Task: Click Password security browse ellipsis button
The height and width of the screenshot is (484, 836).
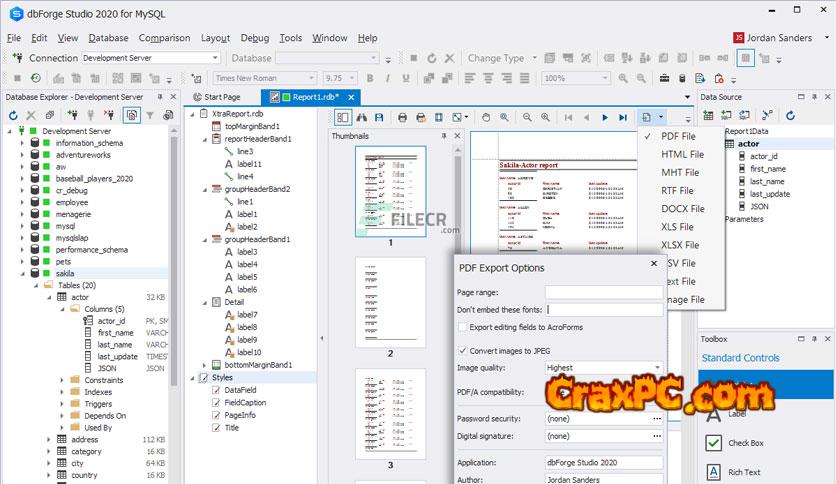Action: (656, 418)
